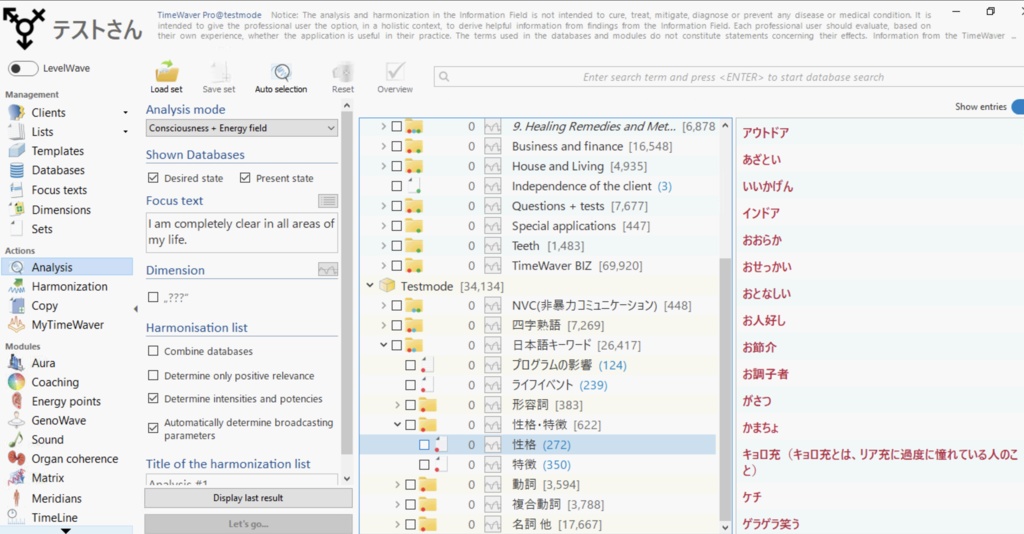Open Focus texts in the sidebar

59,190
